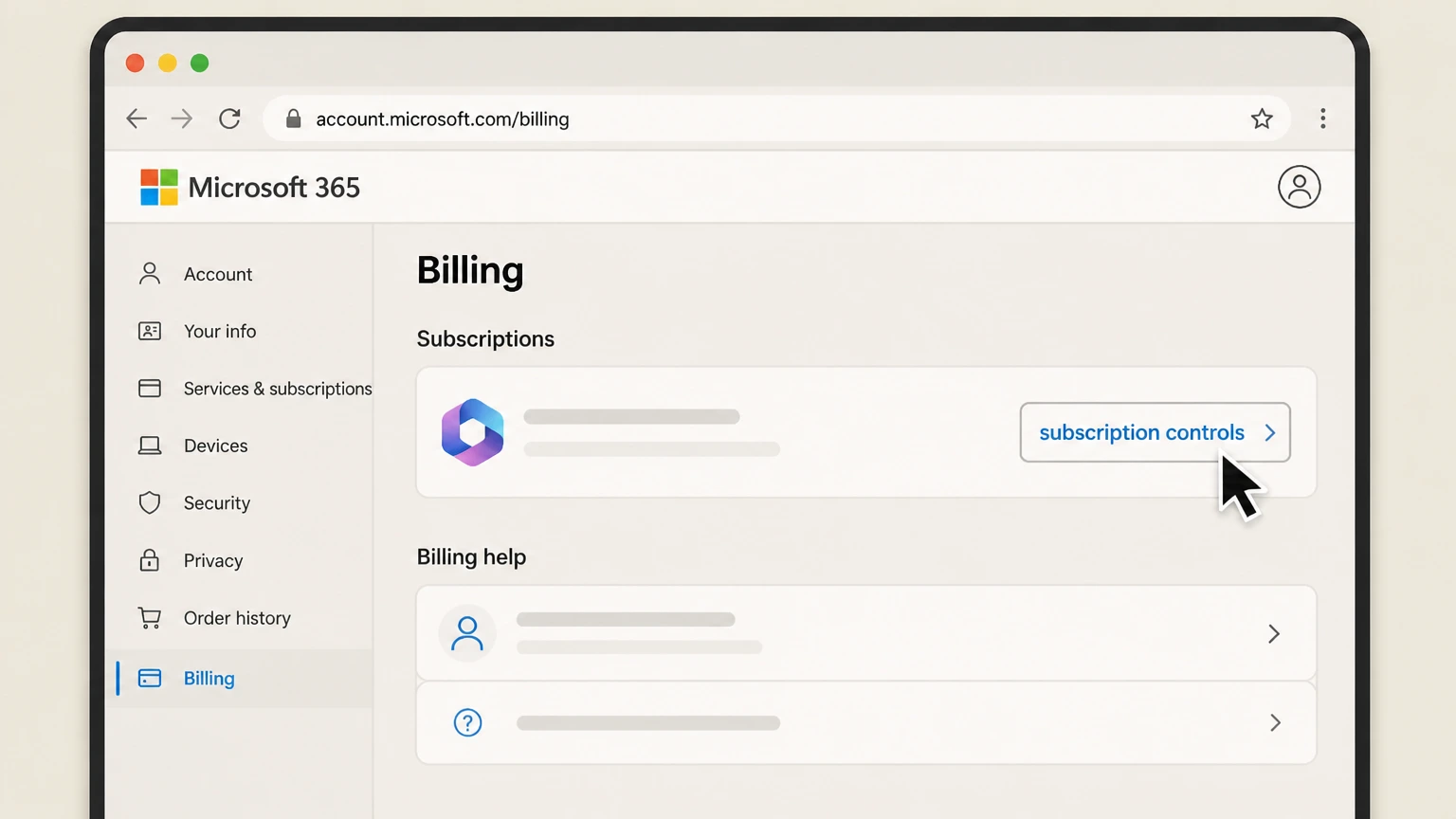Click the question mark help icon
The height and width of the screenshot is (819, 1456).
pos(468,722)
